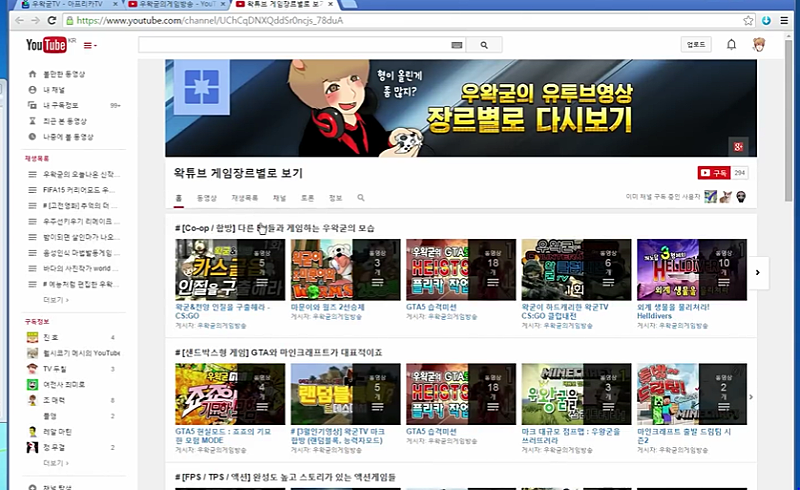Open the Worms playlist thumbnail
The width and height of the screenshot is (800, 490).
[345, 270]
